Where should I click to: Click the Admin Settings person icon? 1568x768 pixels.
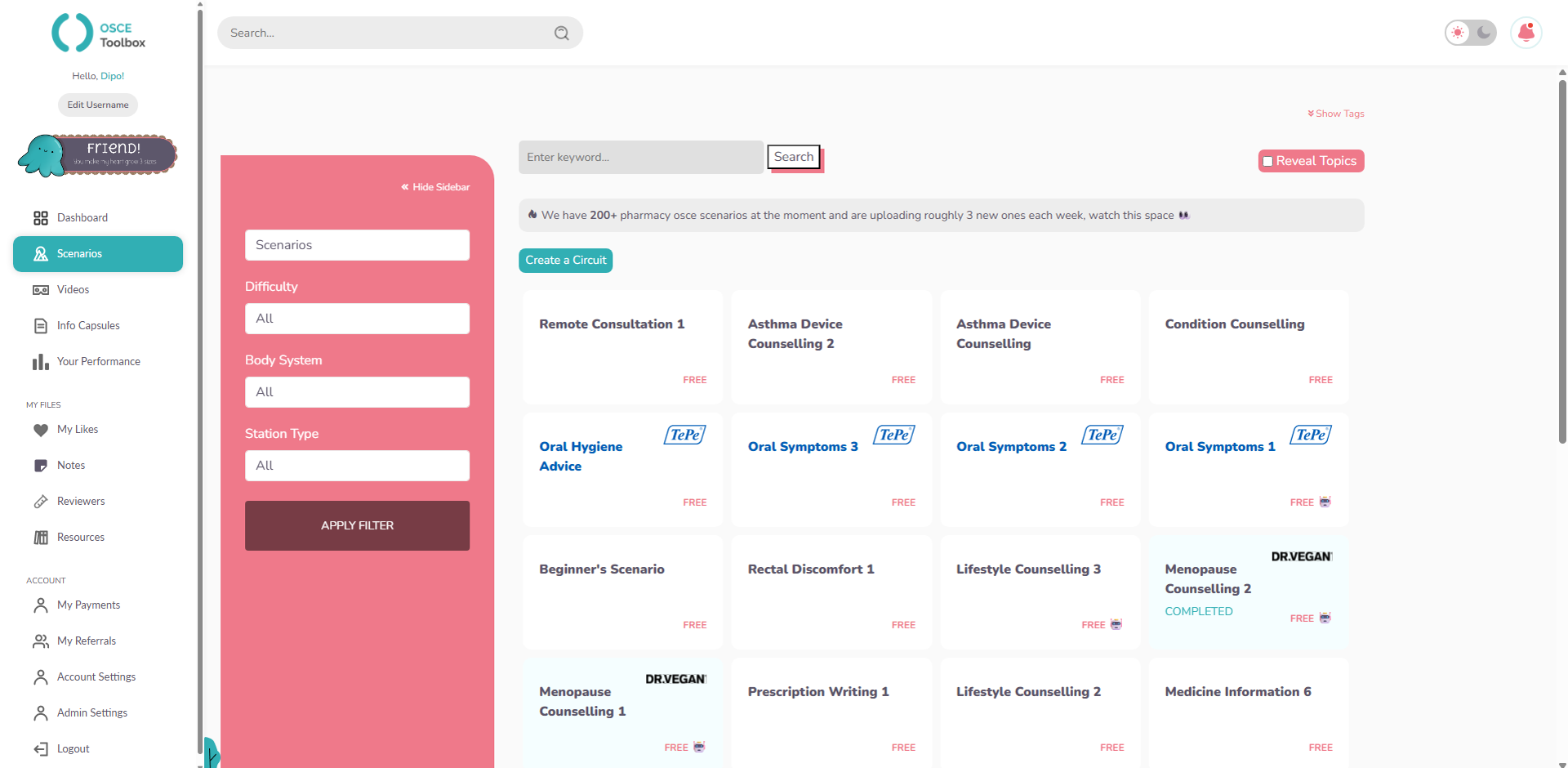click(x=40, y=713)
